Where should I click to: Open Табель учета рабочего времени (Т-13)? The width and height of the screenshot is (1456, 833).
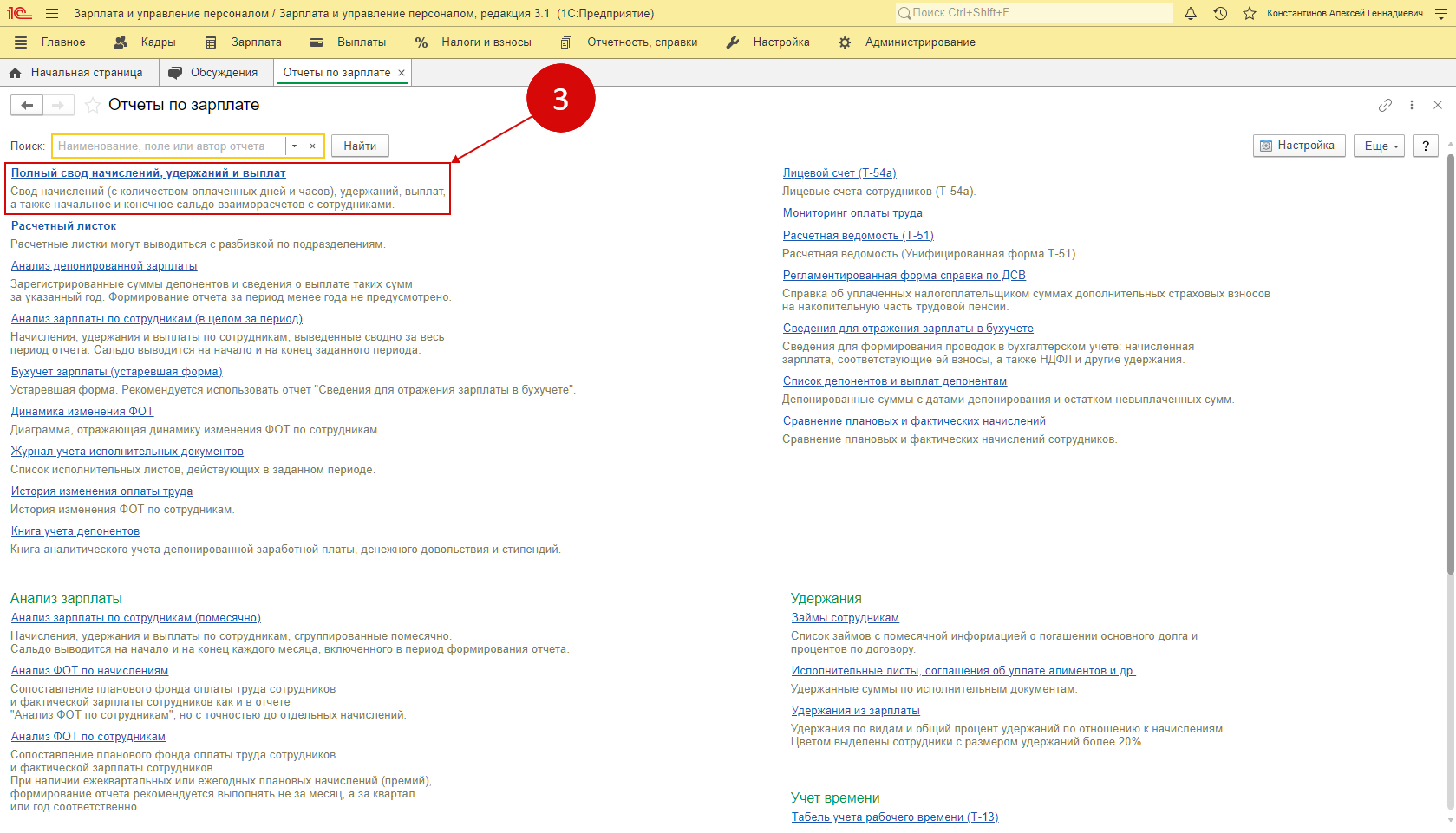click(895, 817)
